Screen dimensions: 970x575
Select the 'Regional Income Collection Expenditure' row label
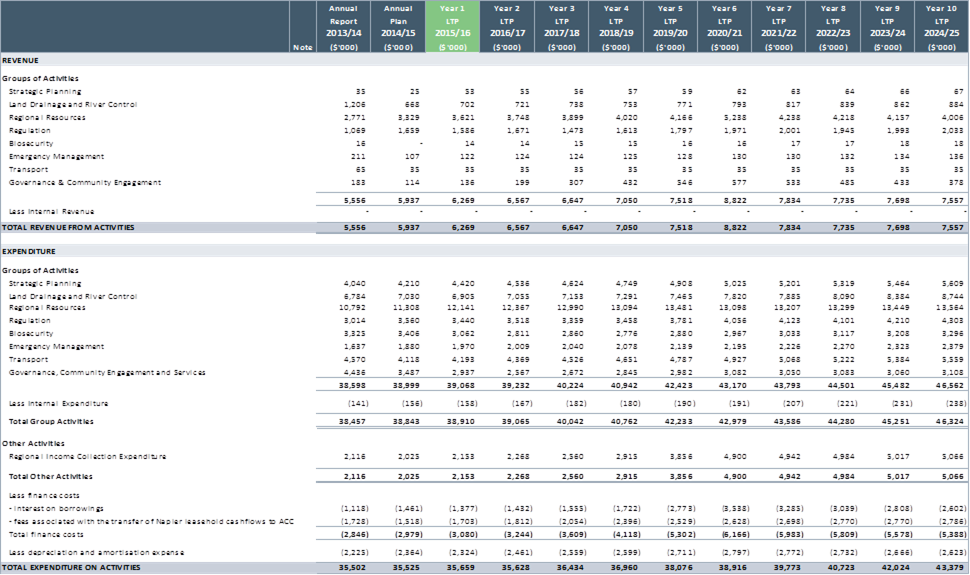(x=87, y=457)
